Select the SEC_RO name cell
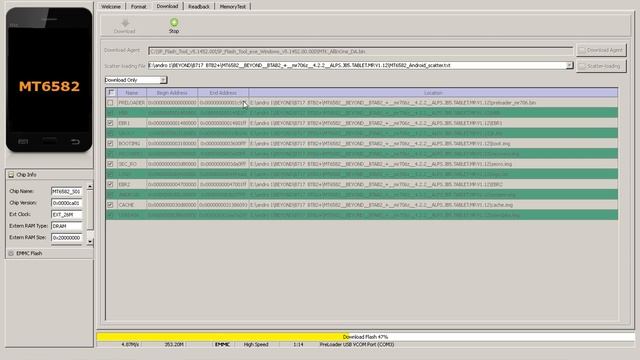 coord(131,164)
